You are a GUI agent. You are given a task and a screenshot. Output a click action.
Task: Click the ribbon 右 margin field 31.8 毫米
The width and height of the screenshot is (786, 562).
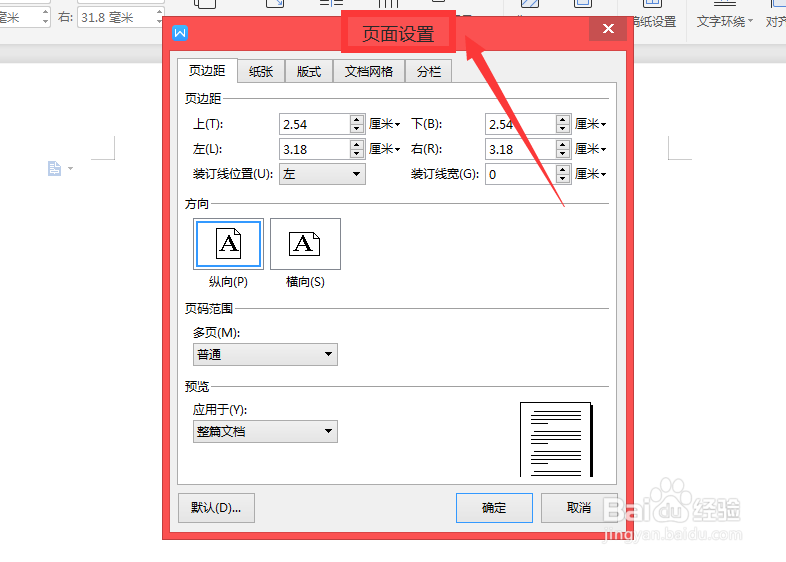pyautogui.click(x=117, y=18)
